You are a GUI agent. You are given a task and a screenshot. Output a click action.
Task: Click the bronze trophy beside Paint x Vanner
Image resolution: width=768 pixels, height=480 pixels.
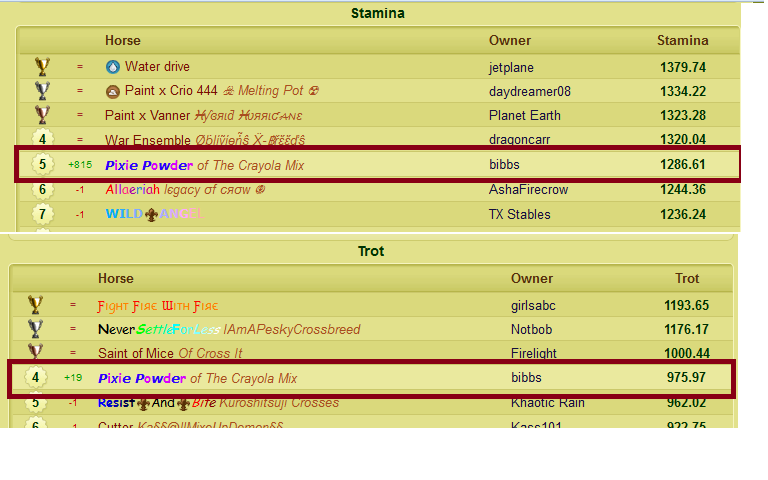[42, 115]
